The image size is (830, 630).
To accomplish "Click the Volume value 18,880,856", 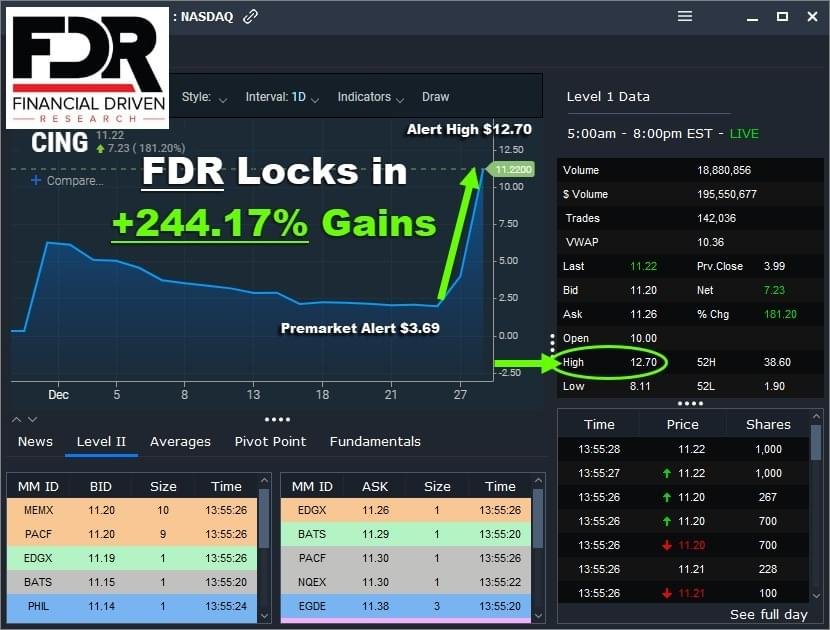I will pos(724,170).
